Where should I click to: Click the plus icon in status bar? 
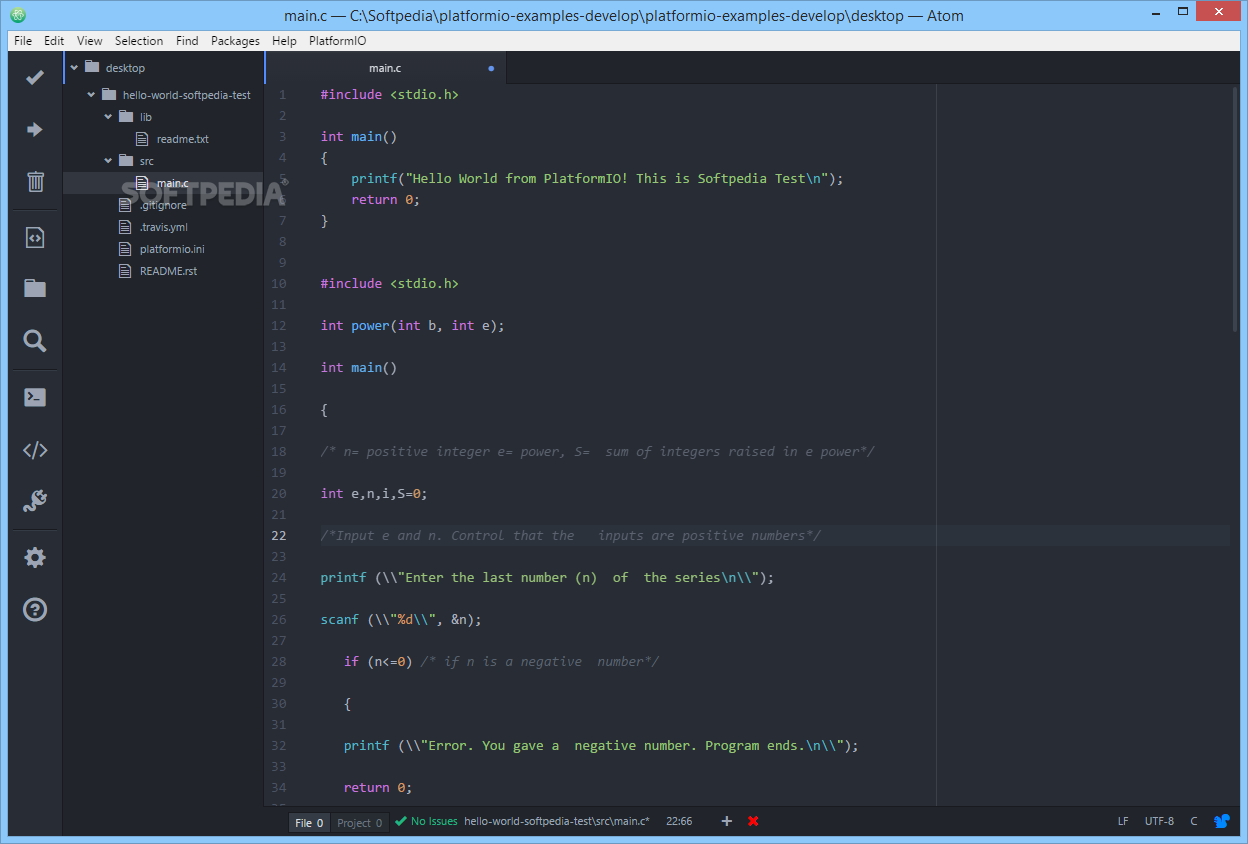pyautogui.click(x=727, y=821)
